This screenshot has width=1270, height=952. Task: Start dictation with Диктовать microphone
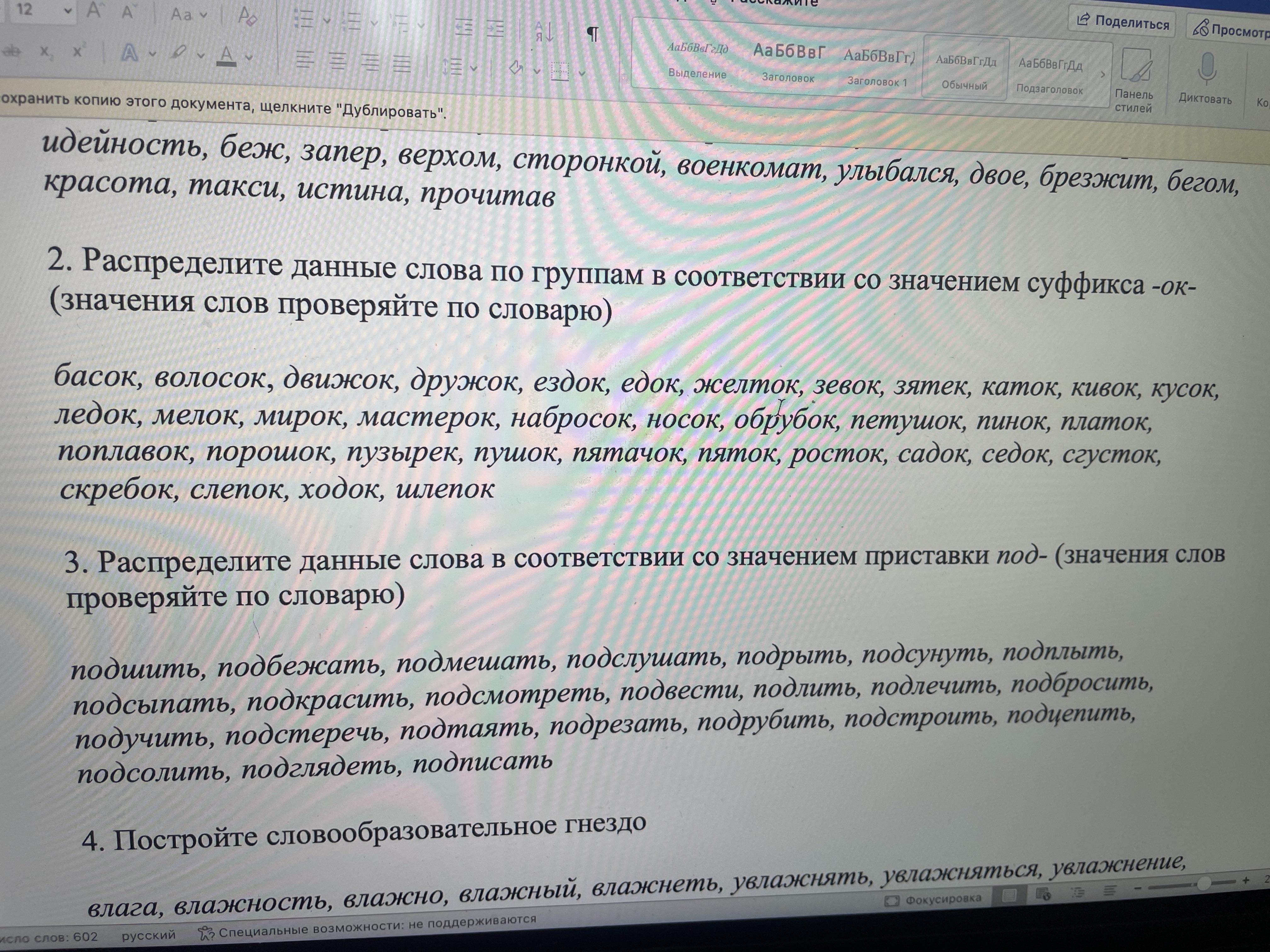[1206, 79]
